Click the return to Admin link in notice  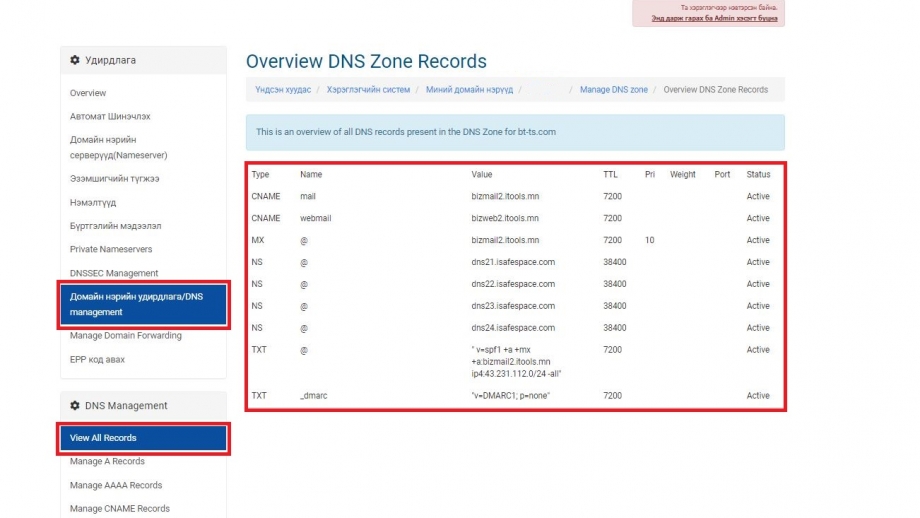714,18
